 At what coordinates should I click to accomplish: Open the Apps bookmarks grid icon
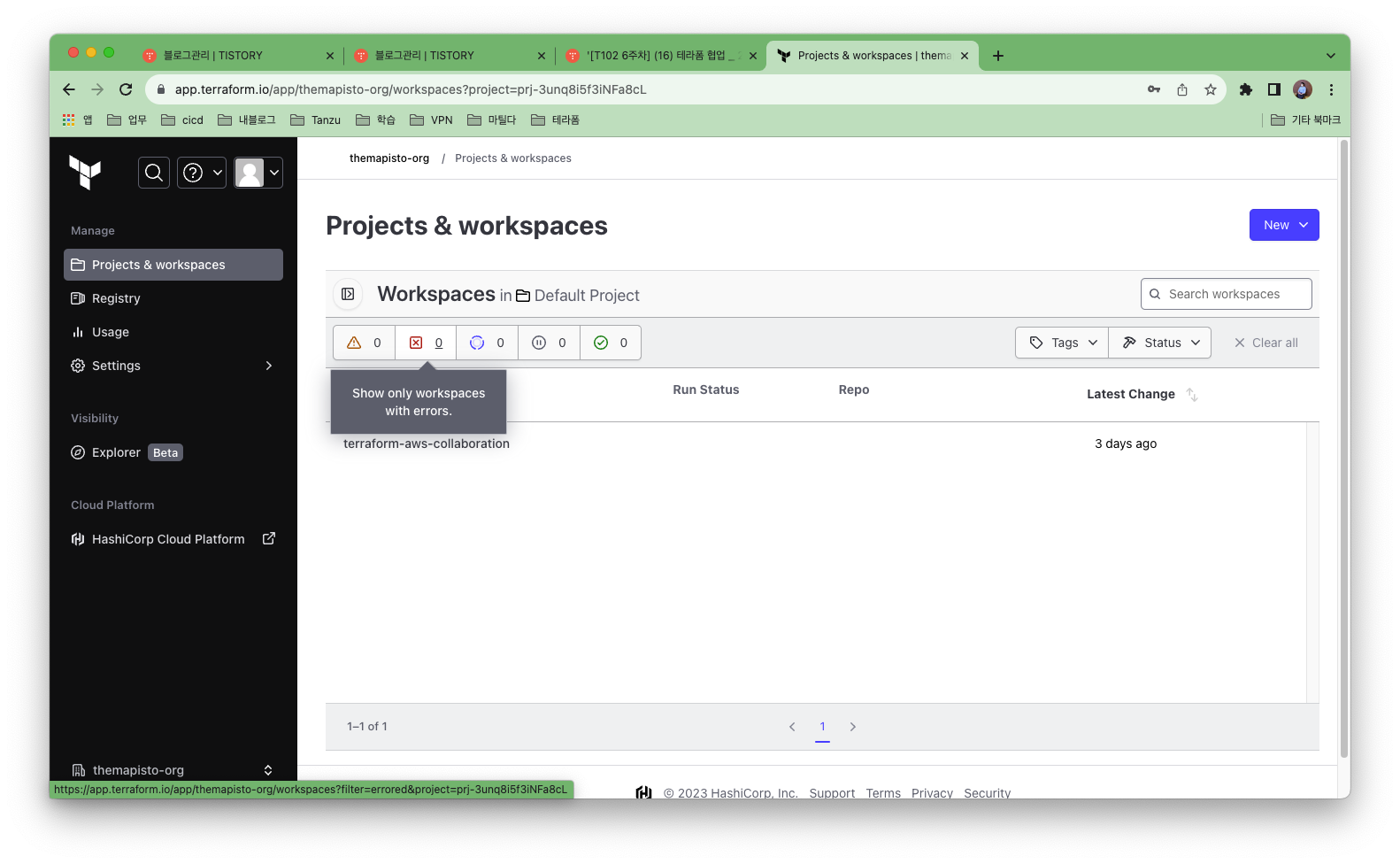tap(77, 120)
